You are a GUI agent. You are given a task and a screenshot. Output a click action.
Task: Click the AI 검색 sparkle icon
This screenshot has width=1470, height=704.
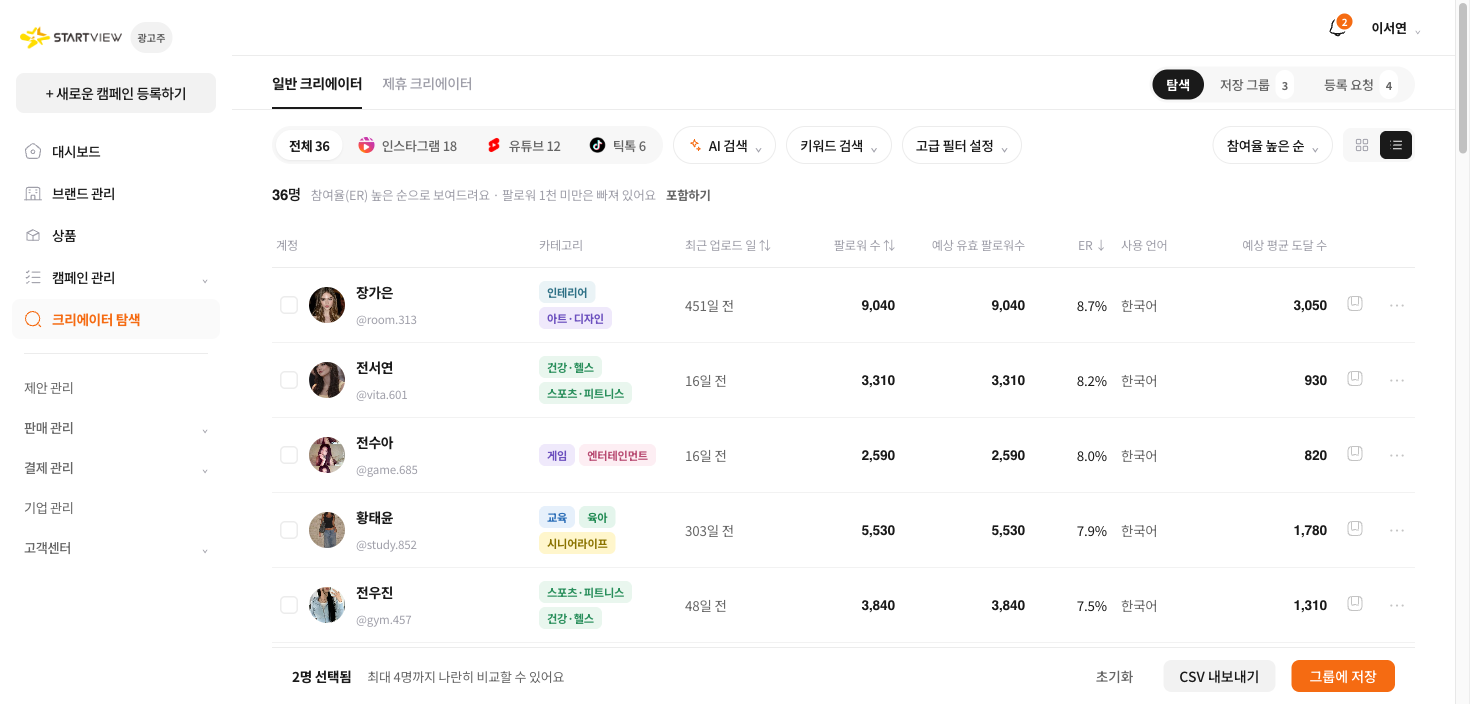click(x=695, y=145)
